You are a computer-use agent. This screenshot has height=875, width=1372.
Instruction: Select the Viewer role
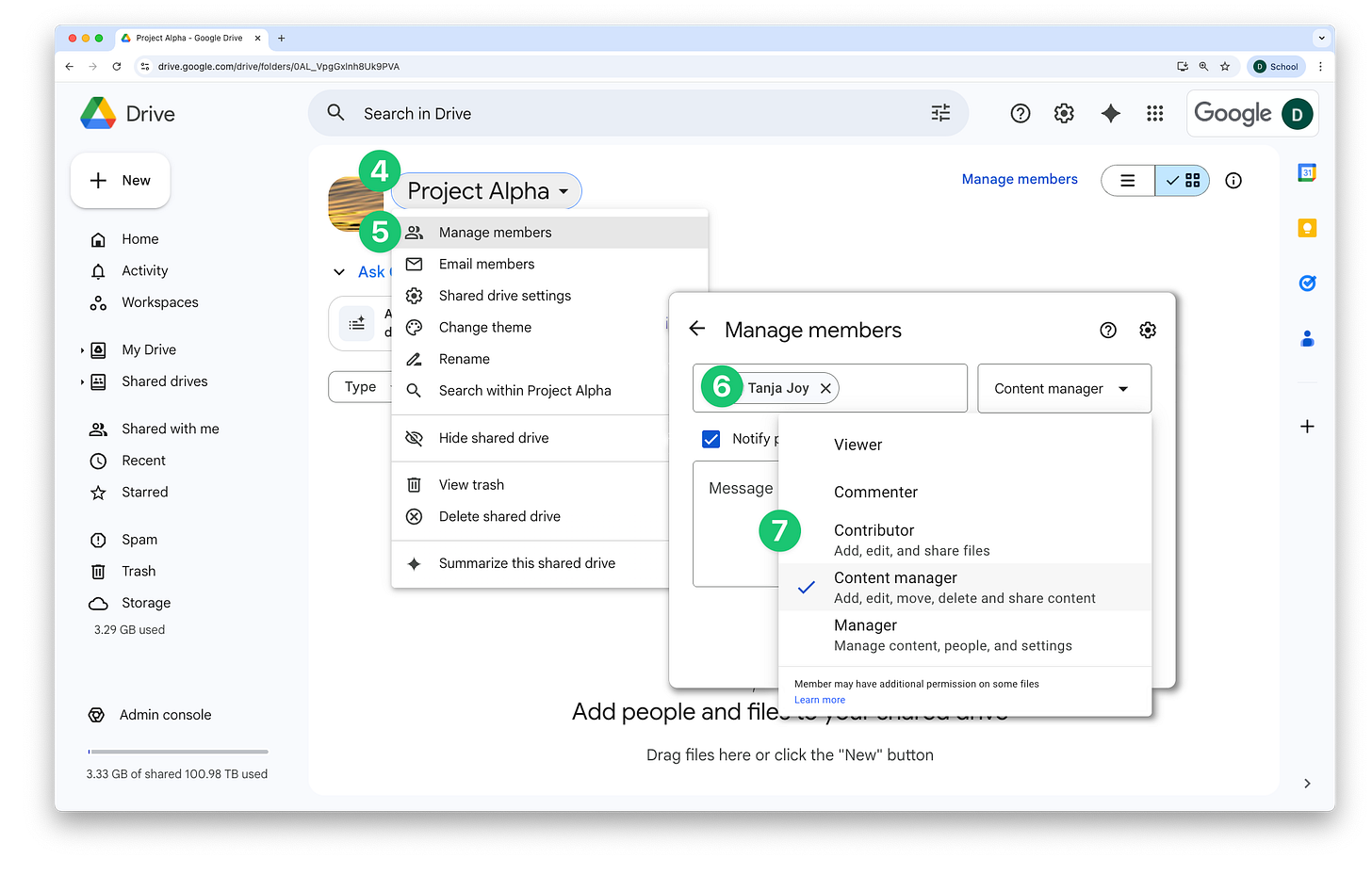pyautogui.click(x=965, y=445)
